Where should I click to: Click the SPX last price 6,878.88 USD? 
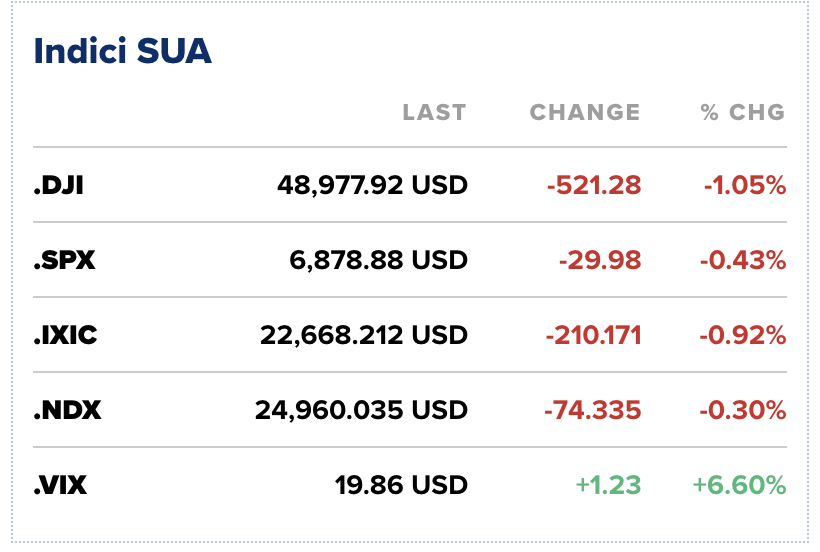380,260
